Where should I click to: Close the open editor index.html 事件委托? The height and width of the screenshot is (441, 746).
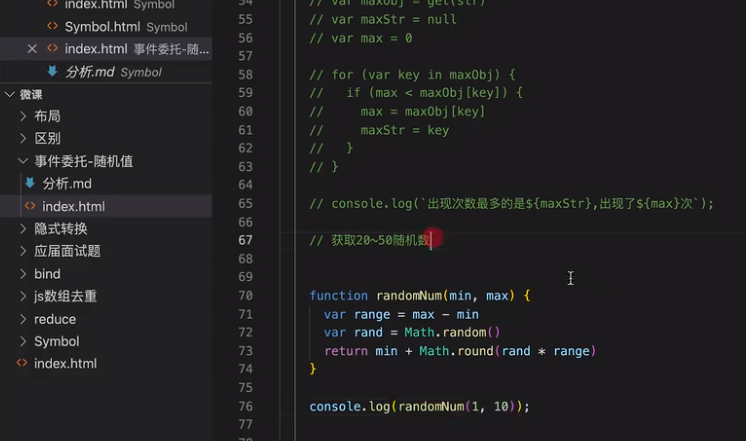tap(32, 49)
